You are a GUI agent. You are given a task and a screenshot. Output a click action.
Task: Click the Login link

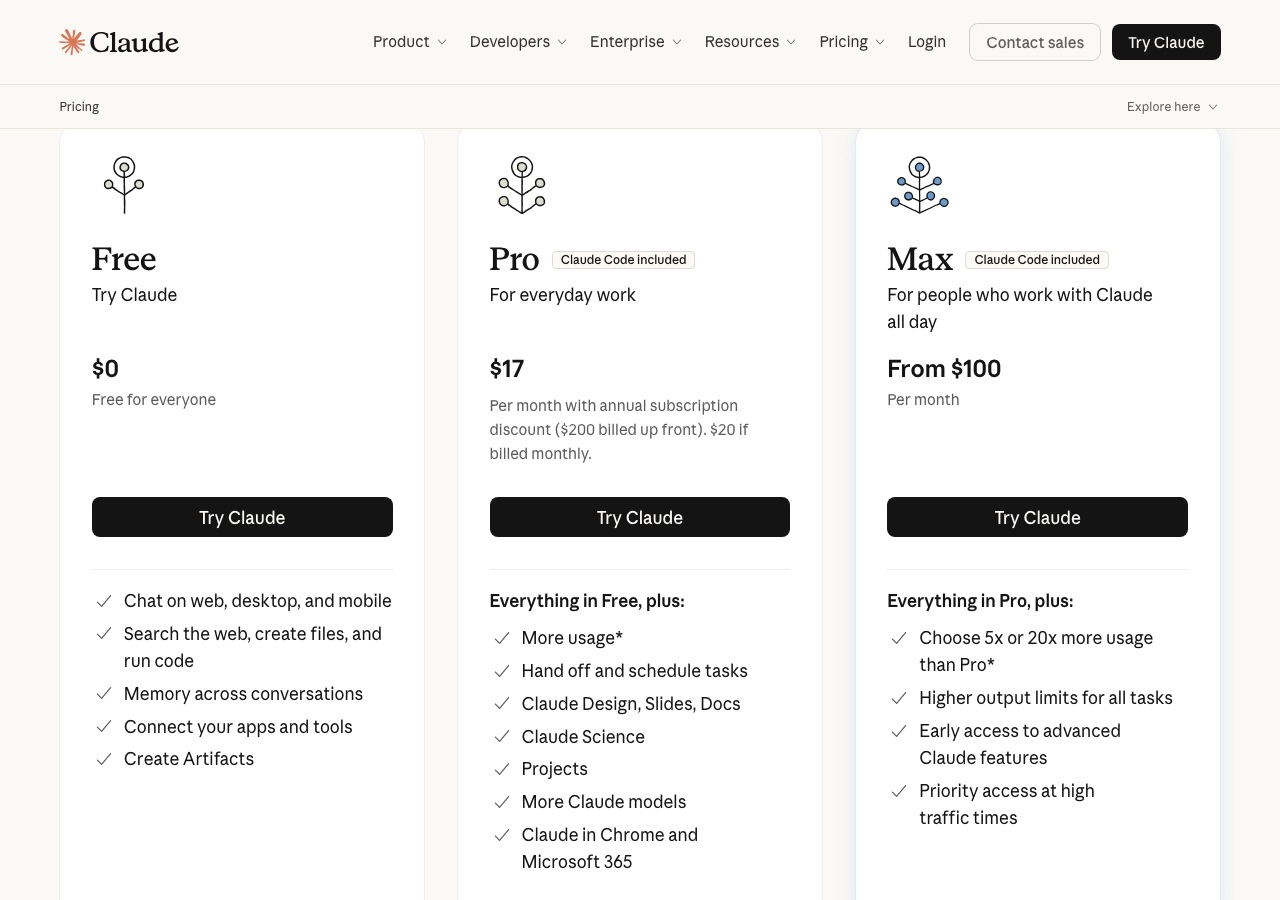pyautogui.click(x=927, y=42)
